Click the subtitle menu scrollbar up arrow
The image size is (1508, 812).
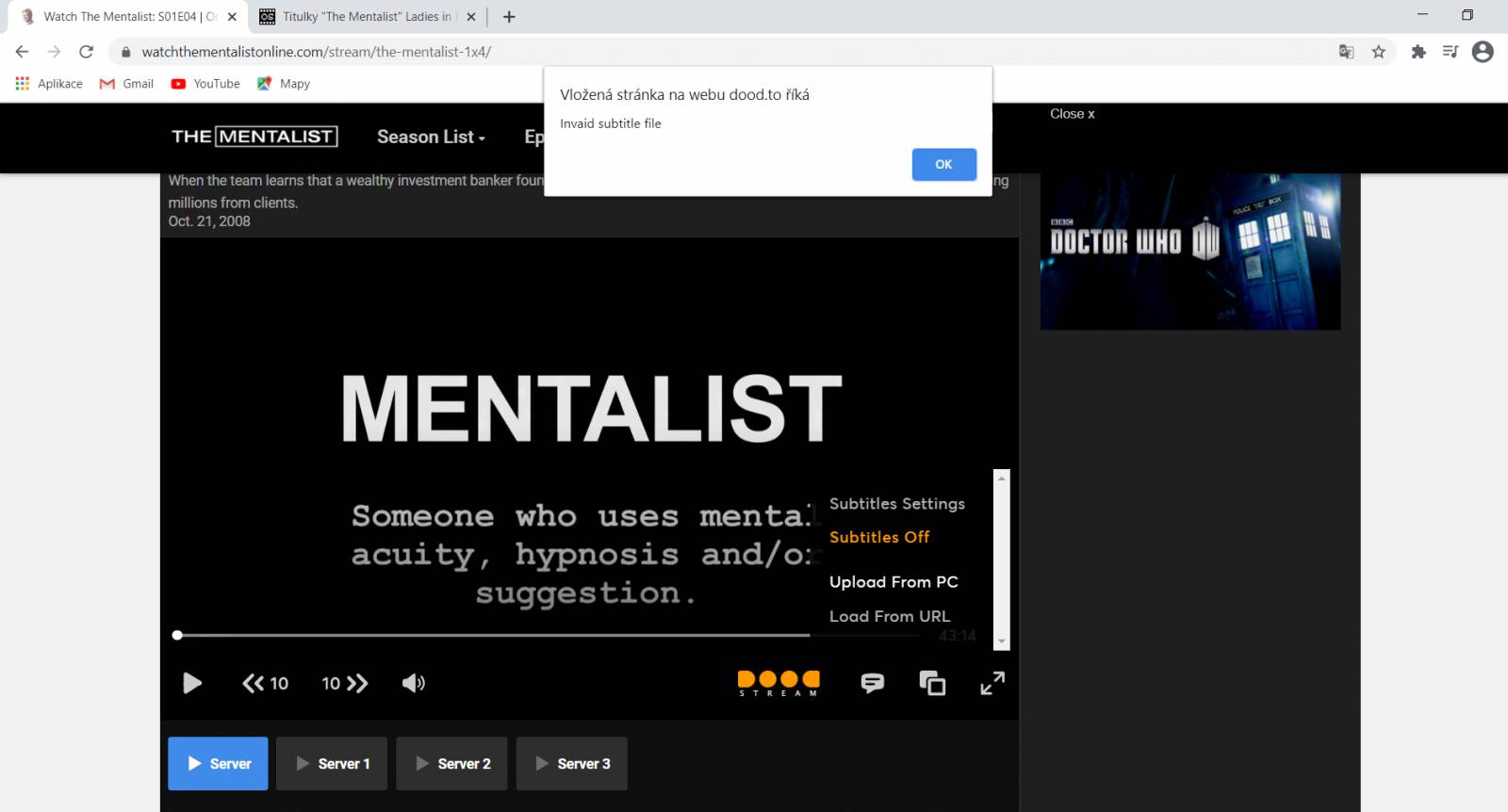click(x=1002, y=479)
